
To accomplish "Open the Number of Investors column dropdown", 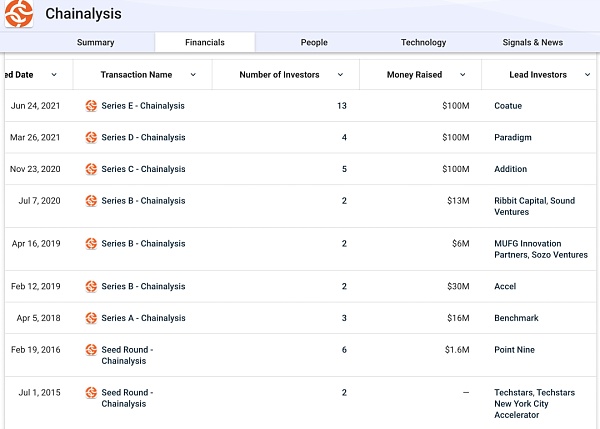I will coord(340,75).
